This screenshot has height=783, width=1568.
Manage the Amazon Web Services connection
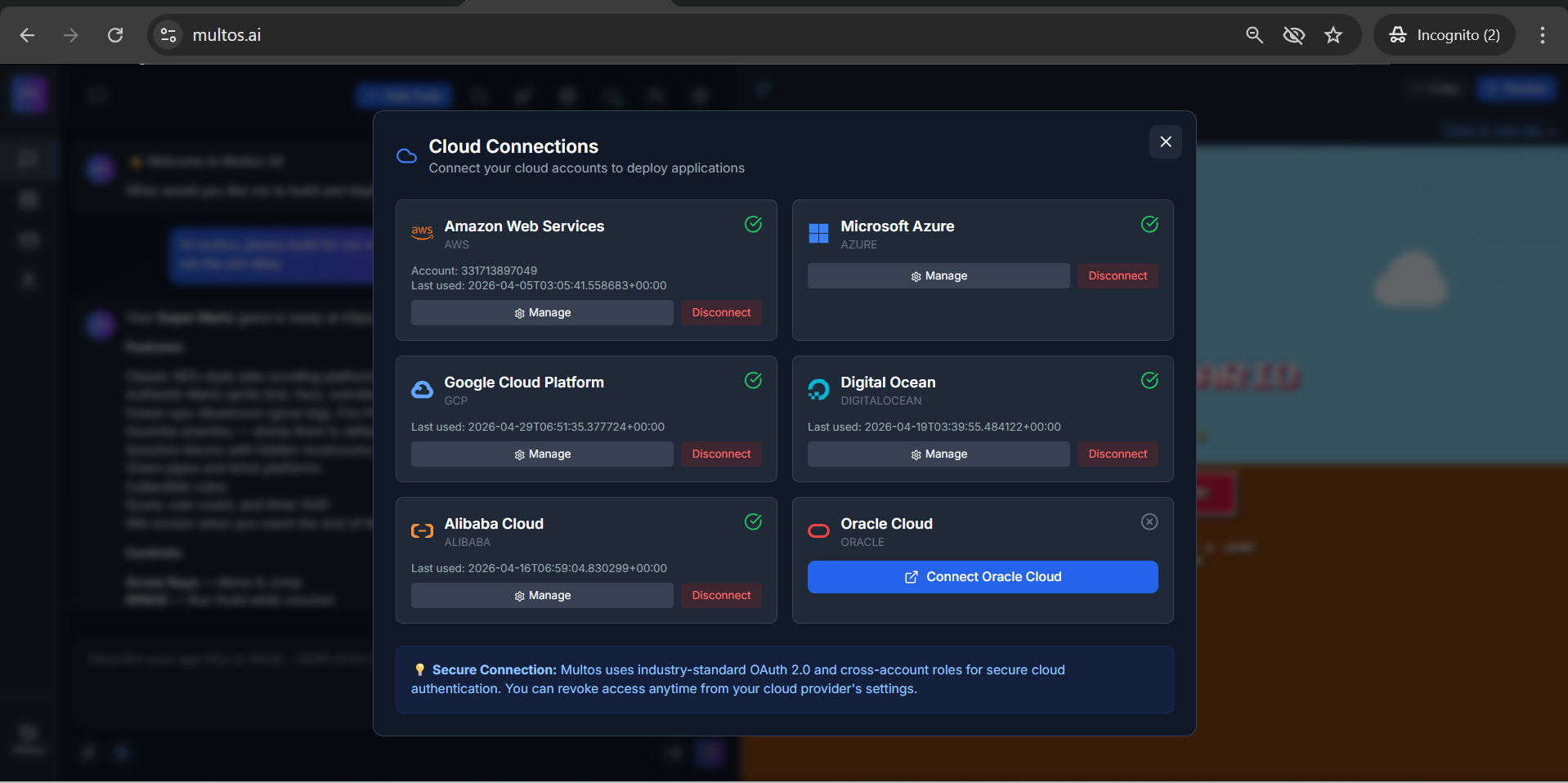click(542, 313)
